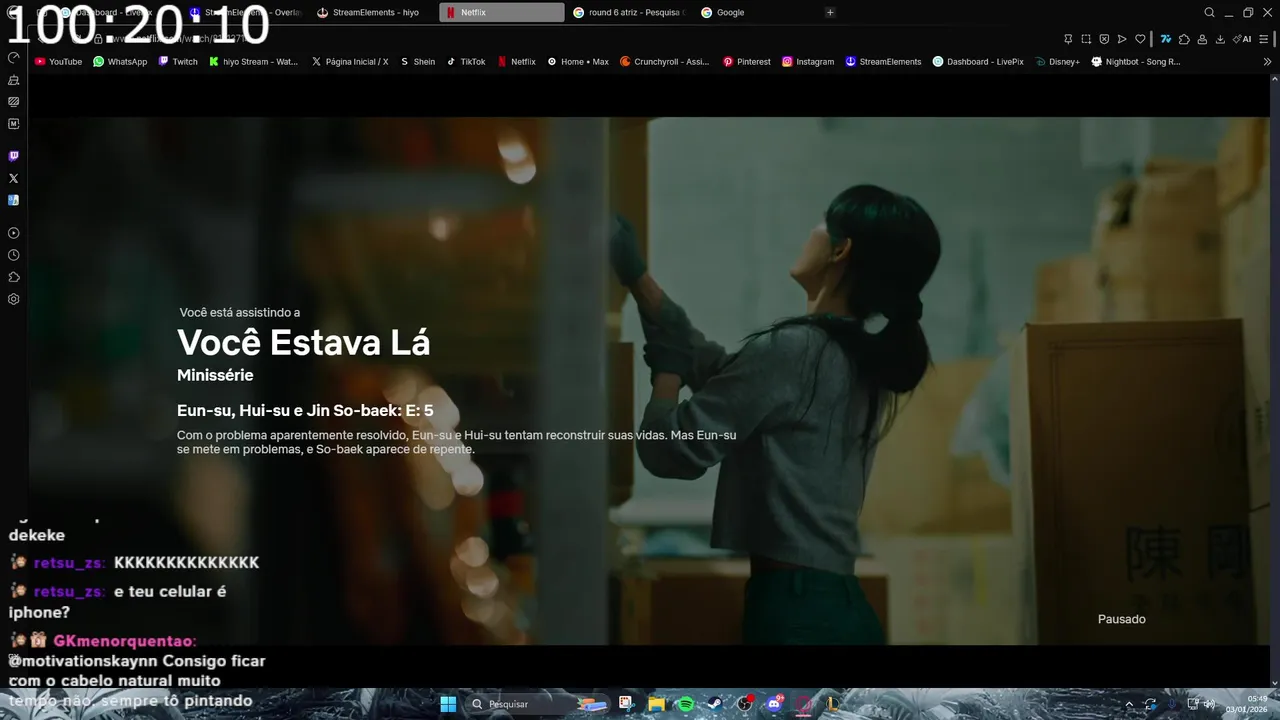Open the Shein bookmark
The height and width of the screenshot is (720, 1280).
[418, 61]
